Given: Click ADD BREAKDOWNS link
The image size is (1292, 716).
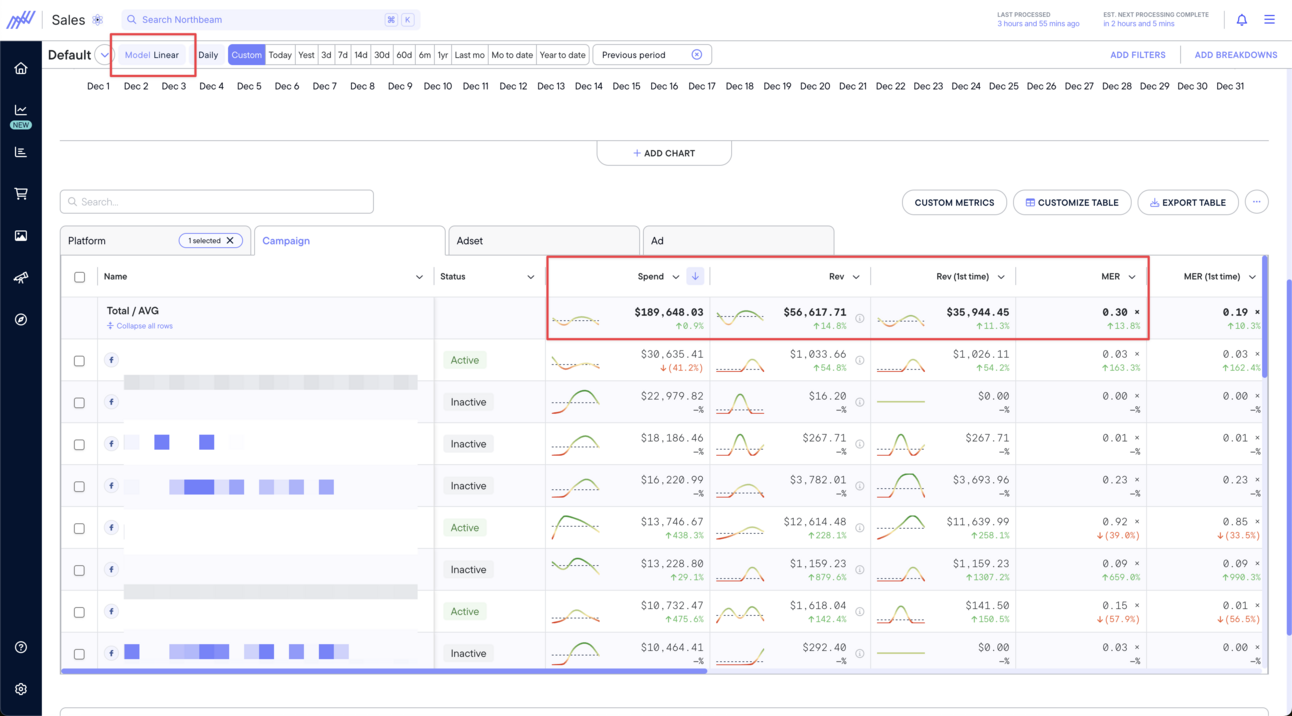Looking at the screenshot, I should [x=1235, y=55].
